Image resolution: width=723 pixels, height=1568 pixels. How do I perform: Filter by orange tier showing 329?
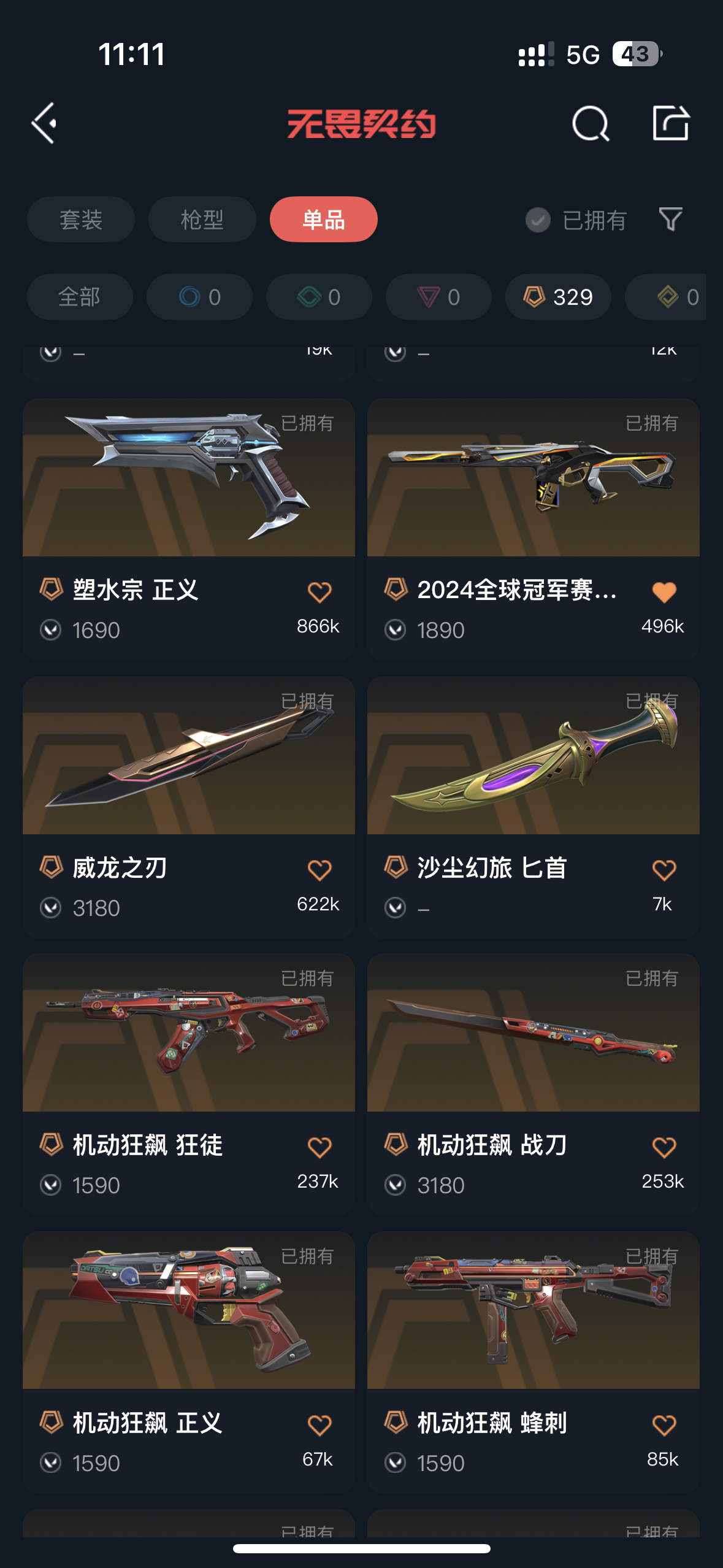(x=558, y=297)
